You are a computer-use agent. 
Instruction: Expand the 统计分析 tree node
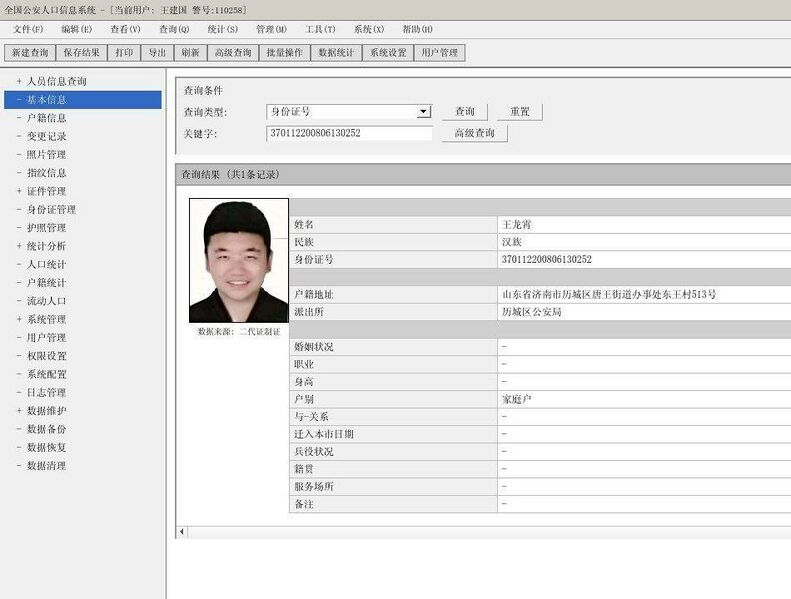click(19, 246)
